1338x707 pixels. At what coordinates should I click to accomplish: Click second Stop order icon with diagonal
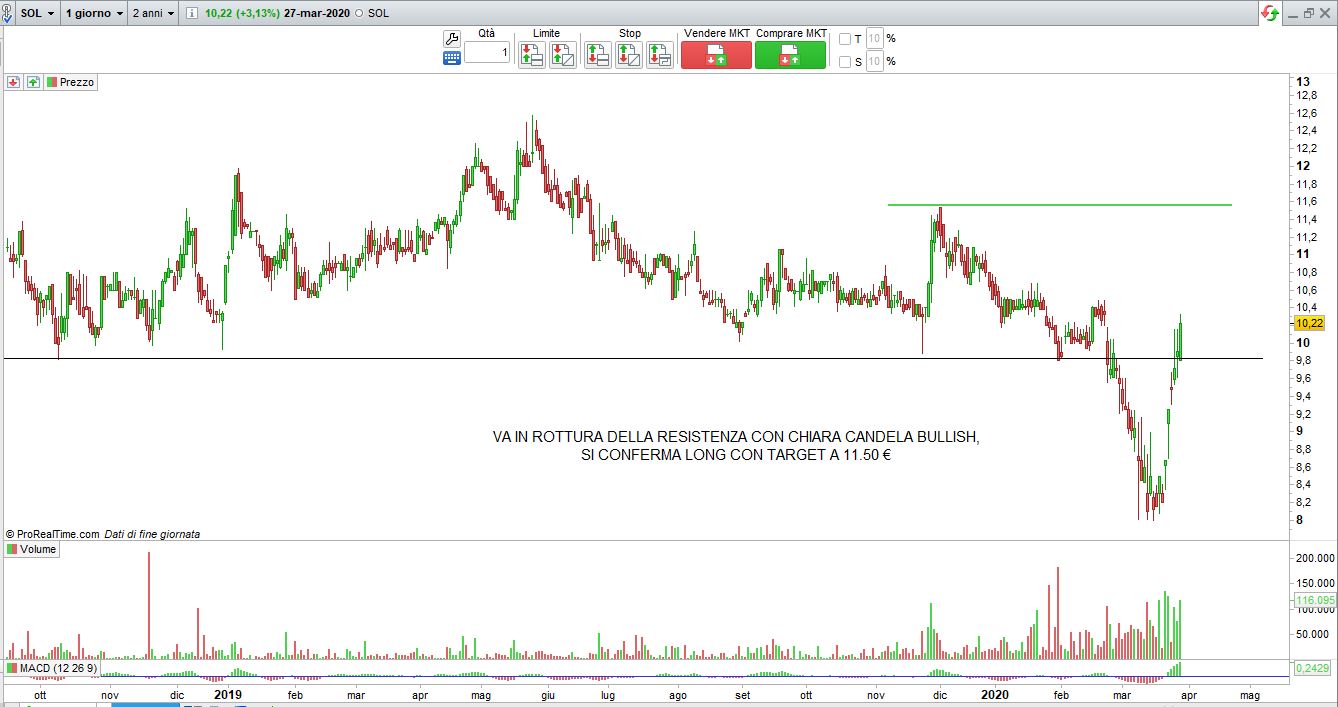[x=629, y=55]
